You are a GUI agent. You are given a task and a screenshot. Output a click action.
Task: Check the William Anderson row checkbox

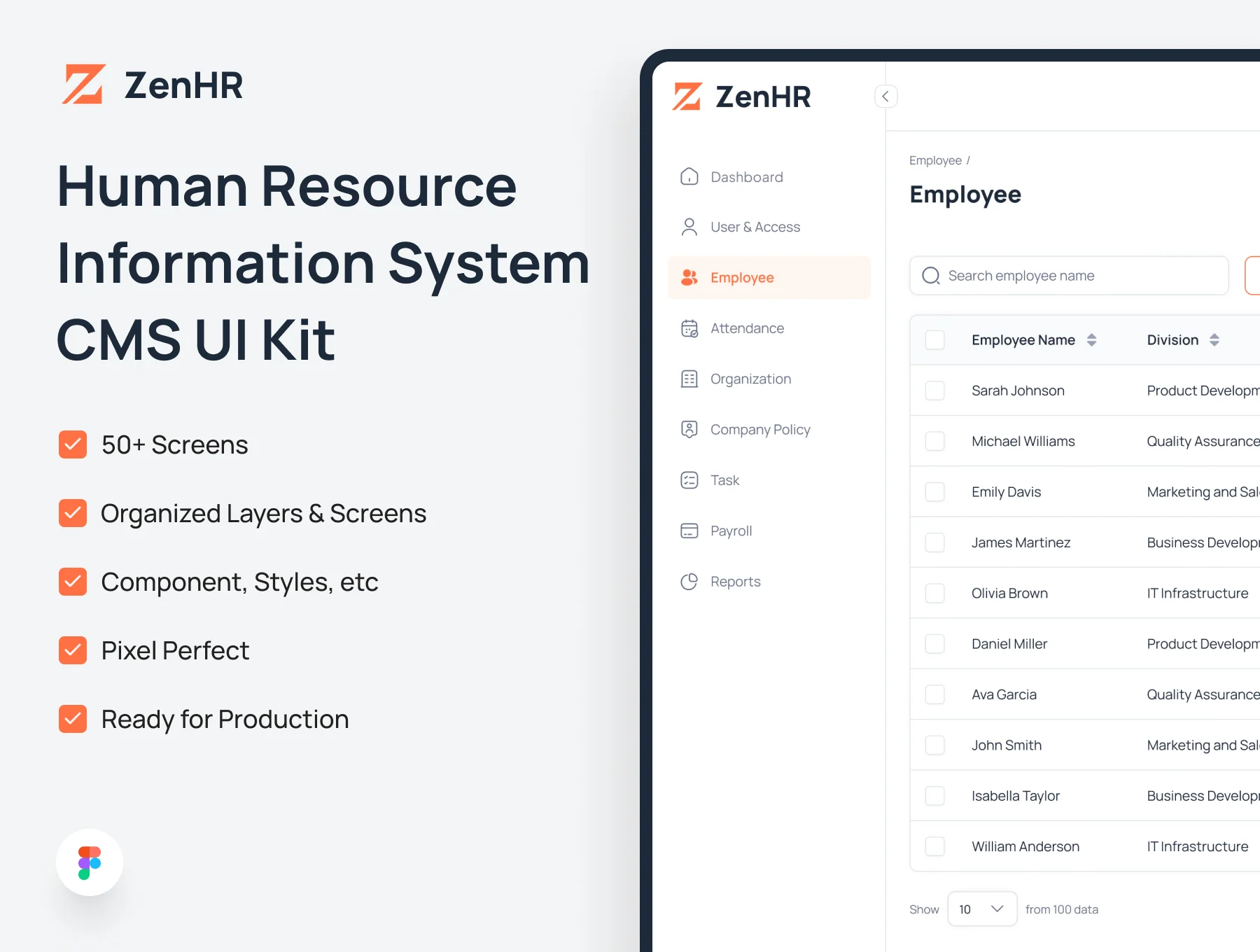935,846
